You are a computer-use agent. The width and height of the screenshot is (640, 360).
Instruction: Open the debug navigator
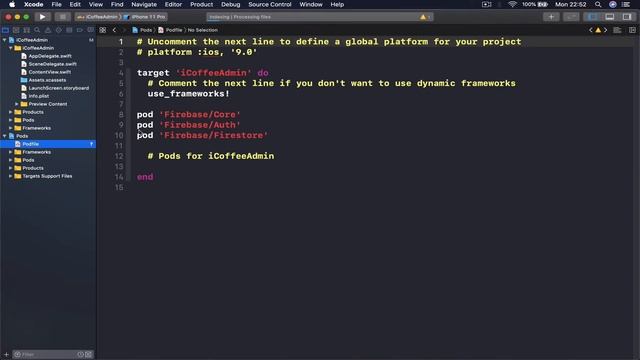tap(69, 30)
